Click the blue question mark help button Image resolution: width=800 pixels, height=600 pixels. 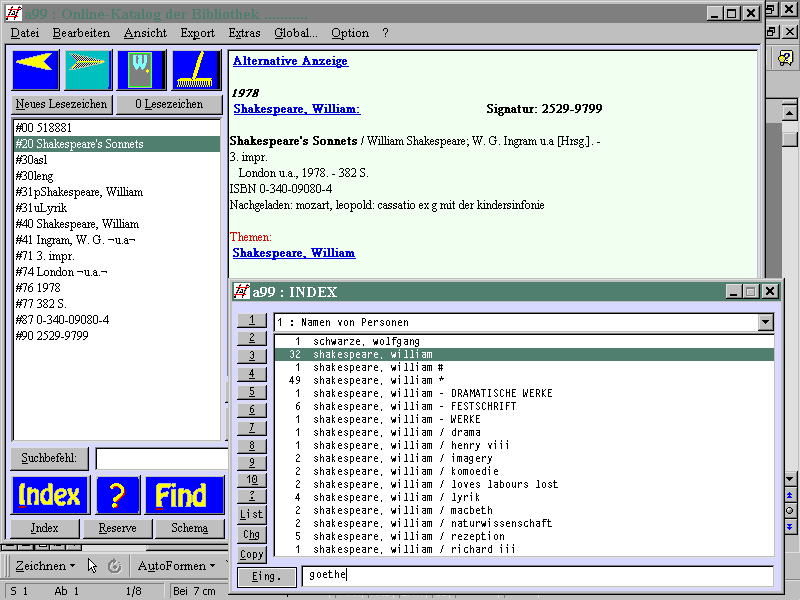tap(117, 495)
